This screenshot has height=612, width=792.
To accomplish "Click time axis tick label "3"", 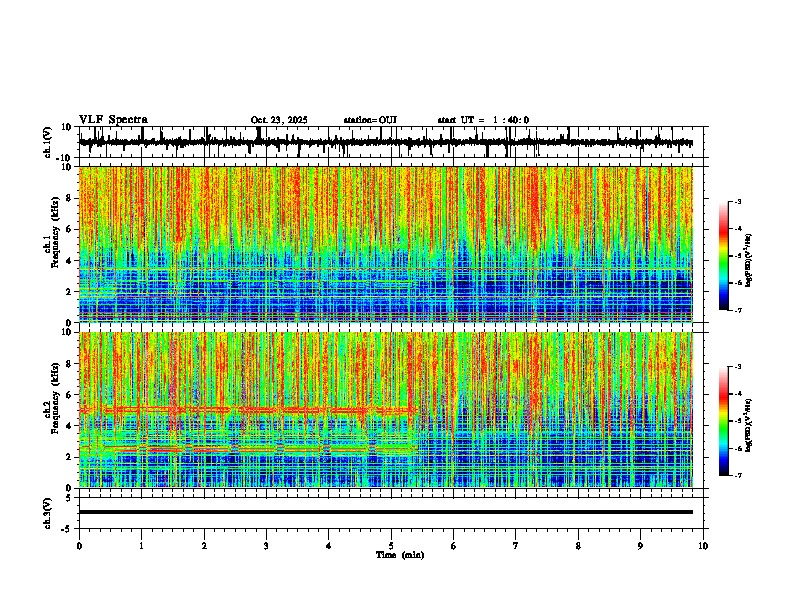I will [x=266, y=546].
